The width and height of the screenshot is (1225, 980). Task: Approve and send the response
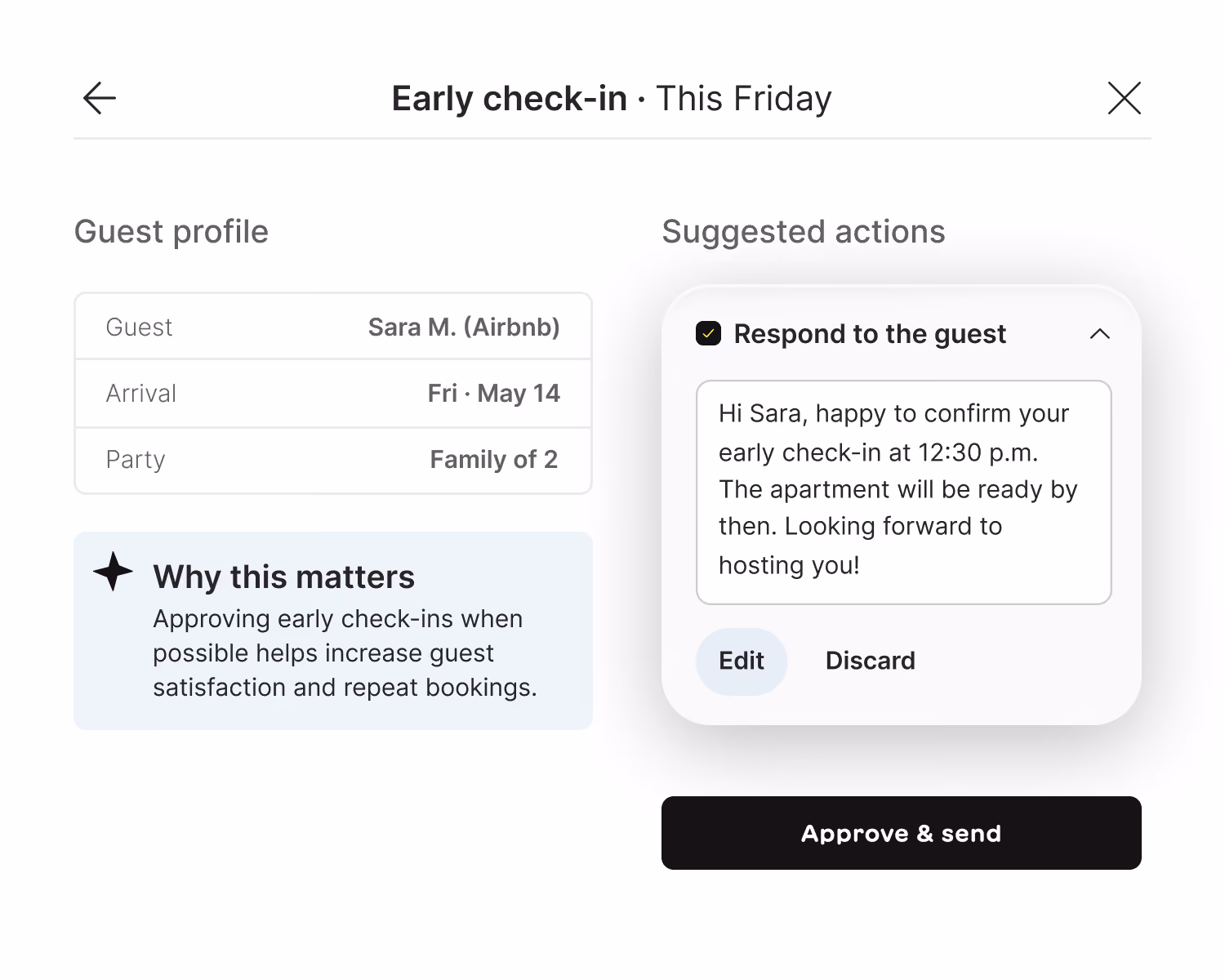click(901, 833)
